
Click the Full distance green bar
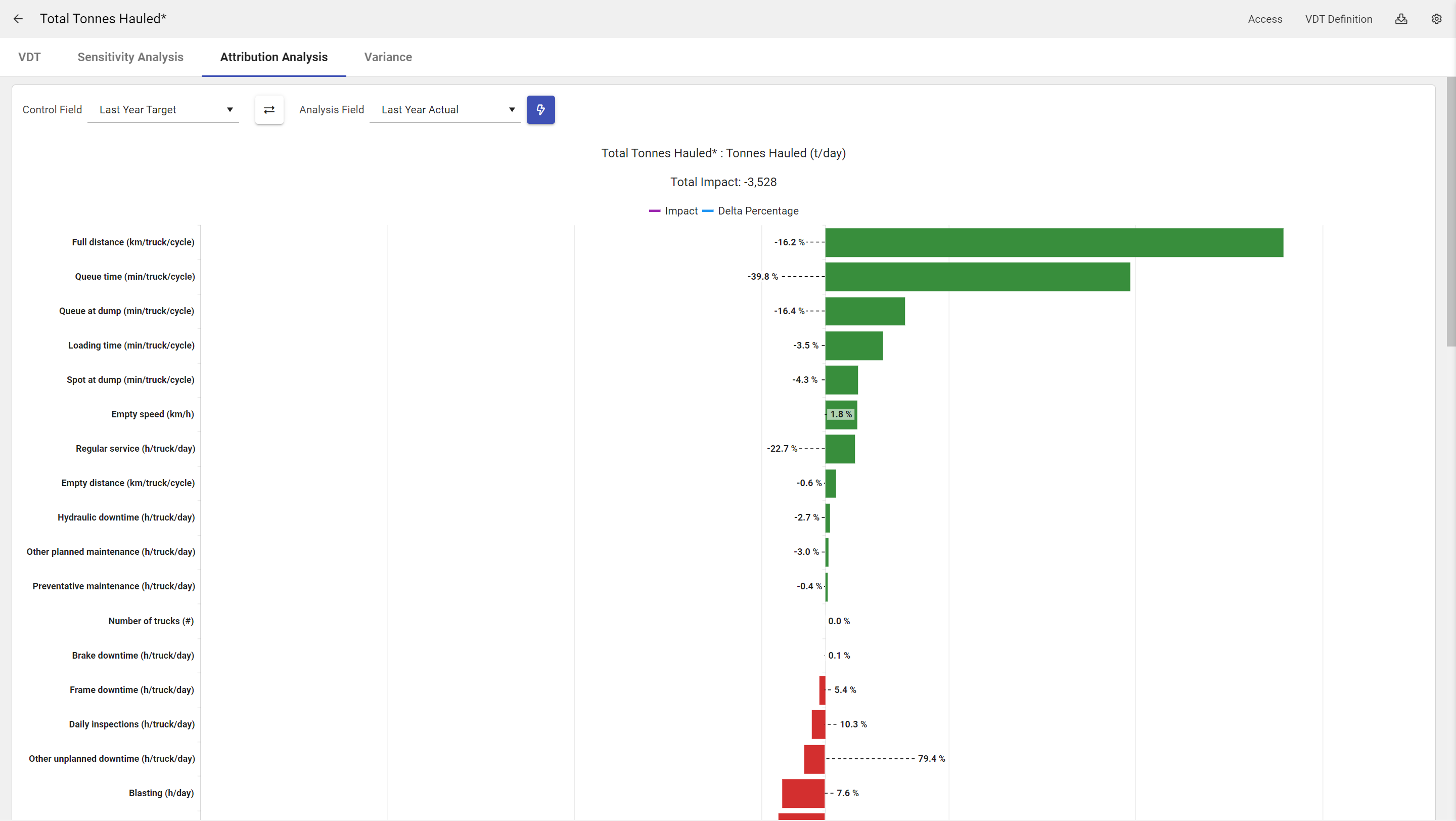1054,243
